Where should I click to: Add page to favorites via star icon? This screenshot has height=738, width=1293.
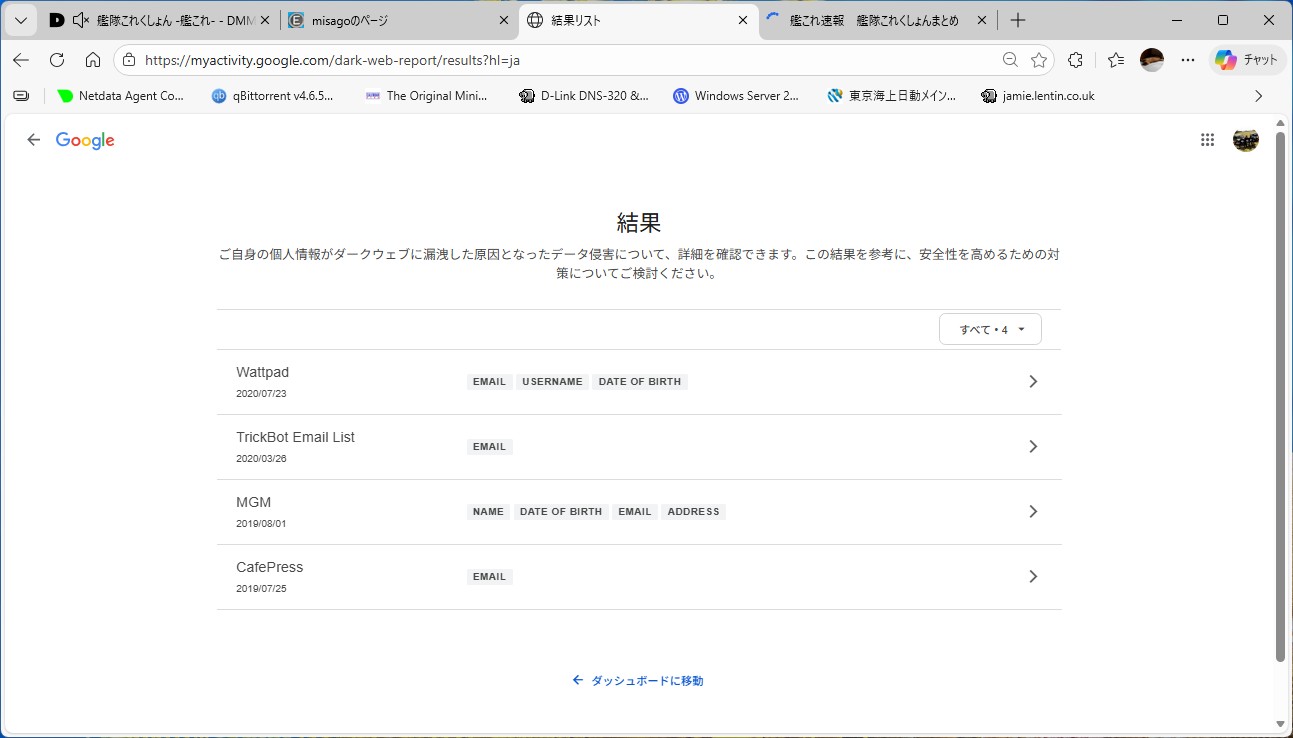[x=1039, y=60]
